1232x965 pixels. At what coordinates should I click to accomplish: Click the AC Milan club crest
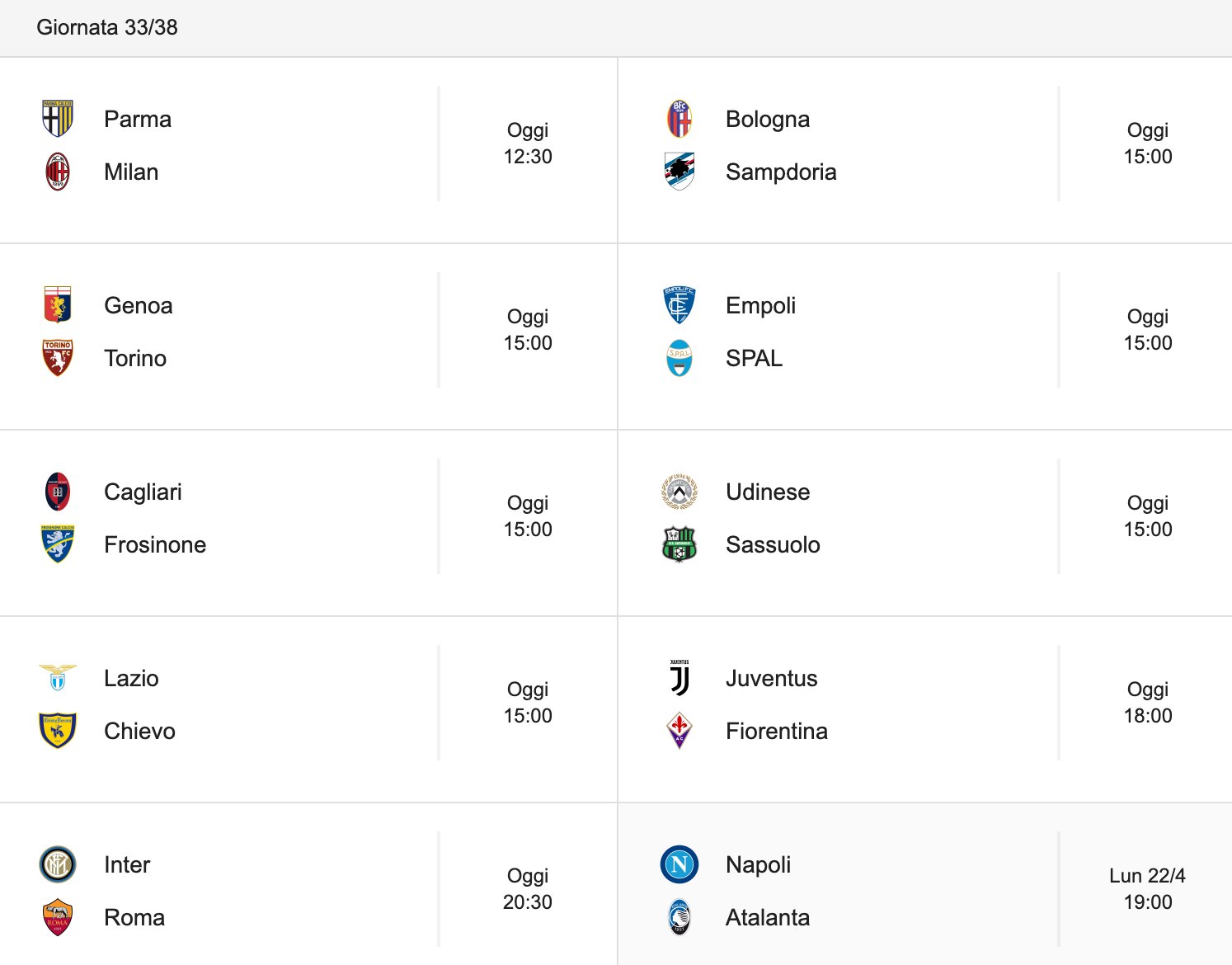click(58, 172)
